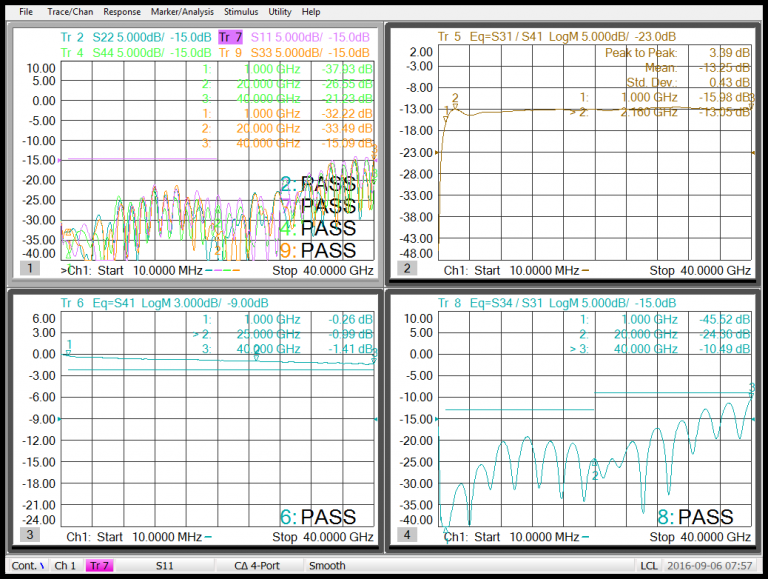Click 9: PASS limit test result
The height and width of the screenshot is (579, 768).
pos(318,251)
